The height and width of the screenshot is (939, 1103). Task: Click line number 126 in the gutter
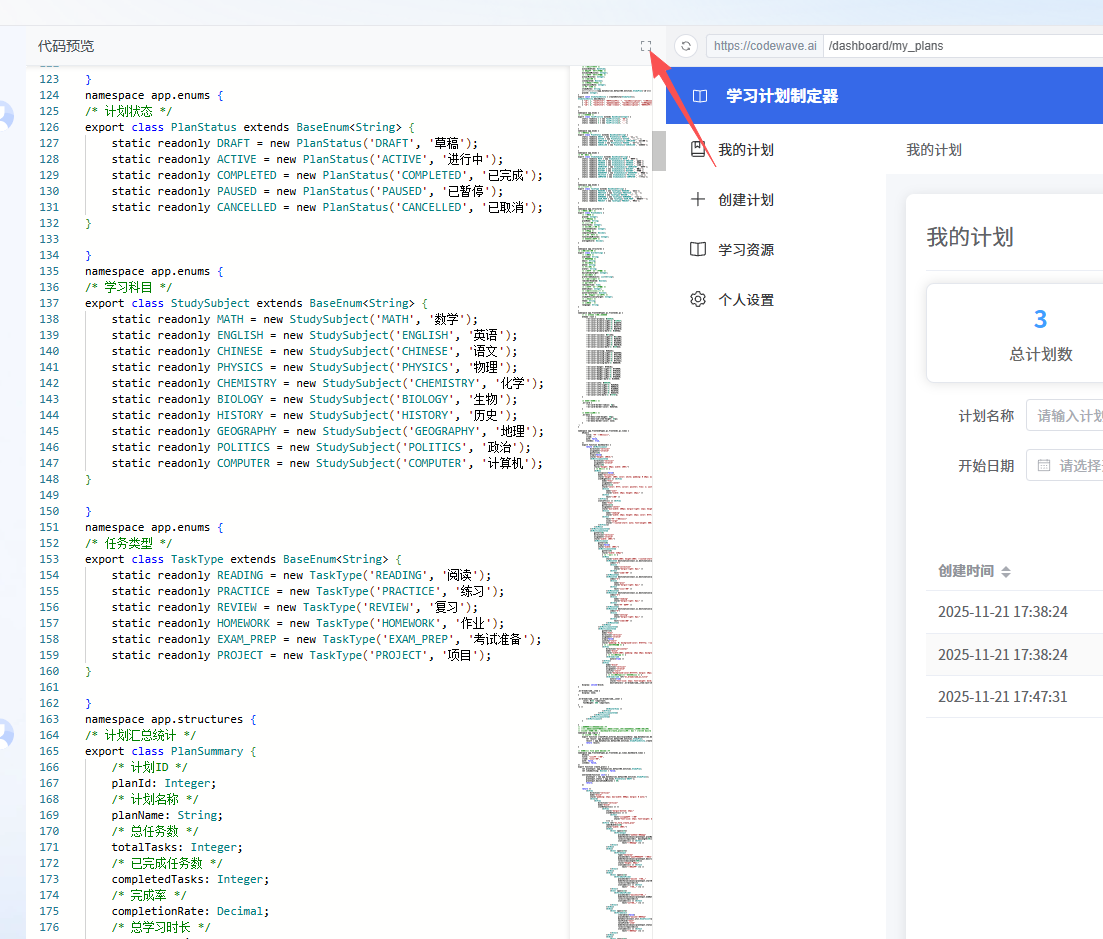[x=49, y=127]
